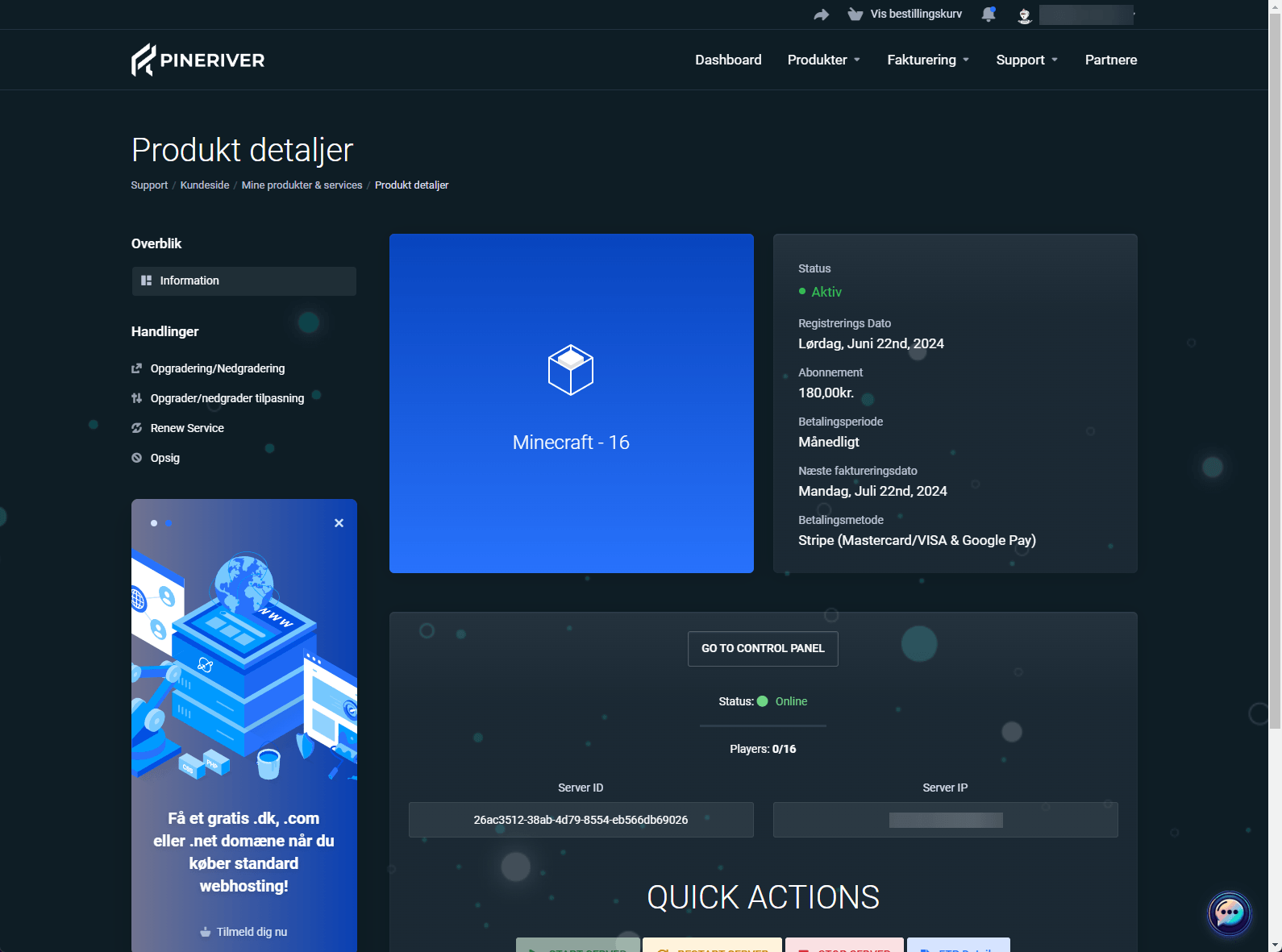Click the webhosting promo illustration
The height and width of the screenshot is (952, 1282).
point(244,665)
